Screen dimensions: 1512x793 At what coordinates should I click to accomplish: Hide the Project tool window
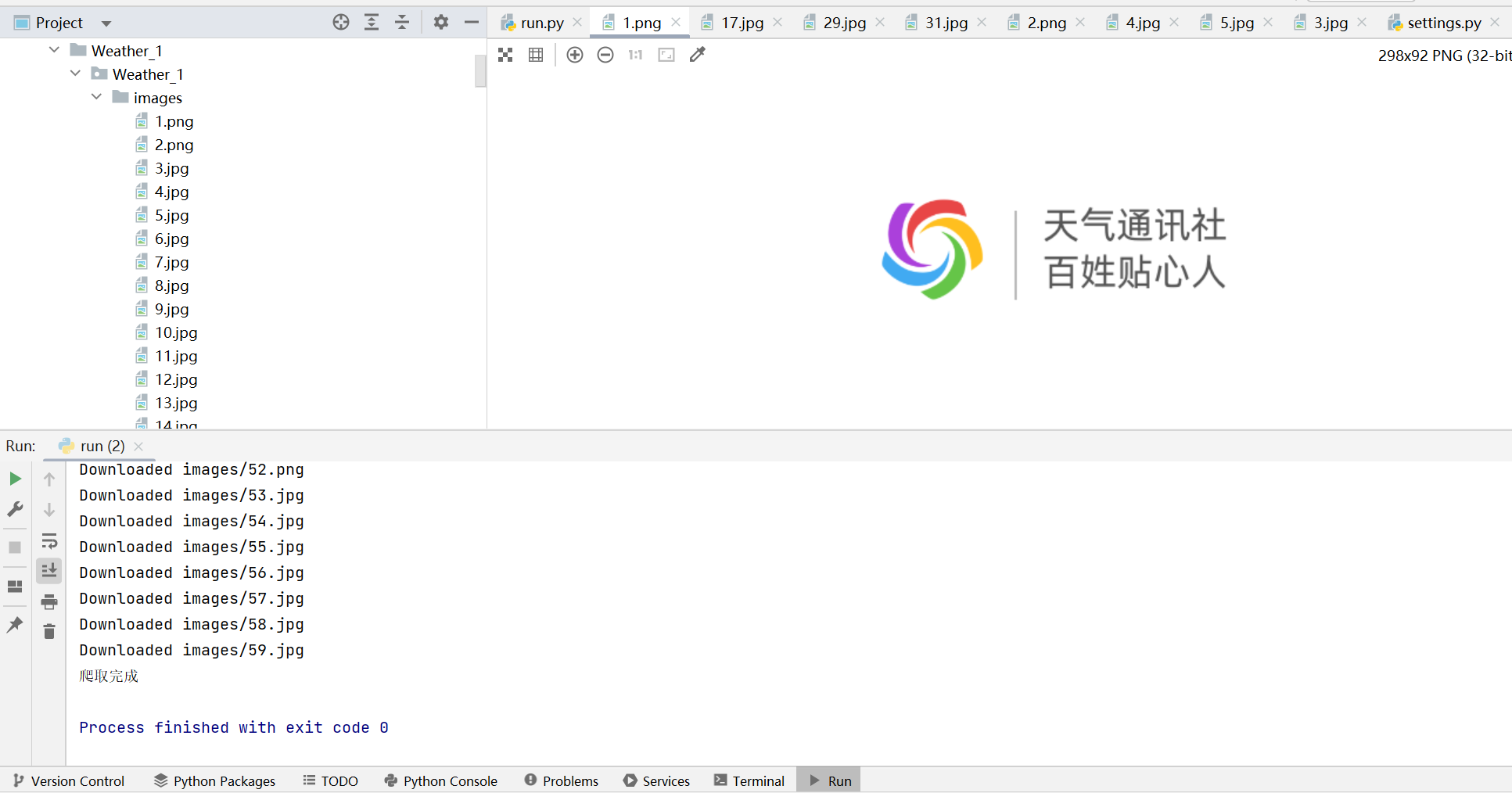click(x=472, y=22)
